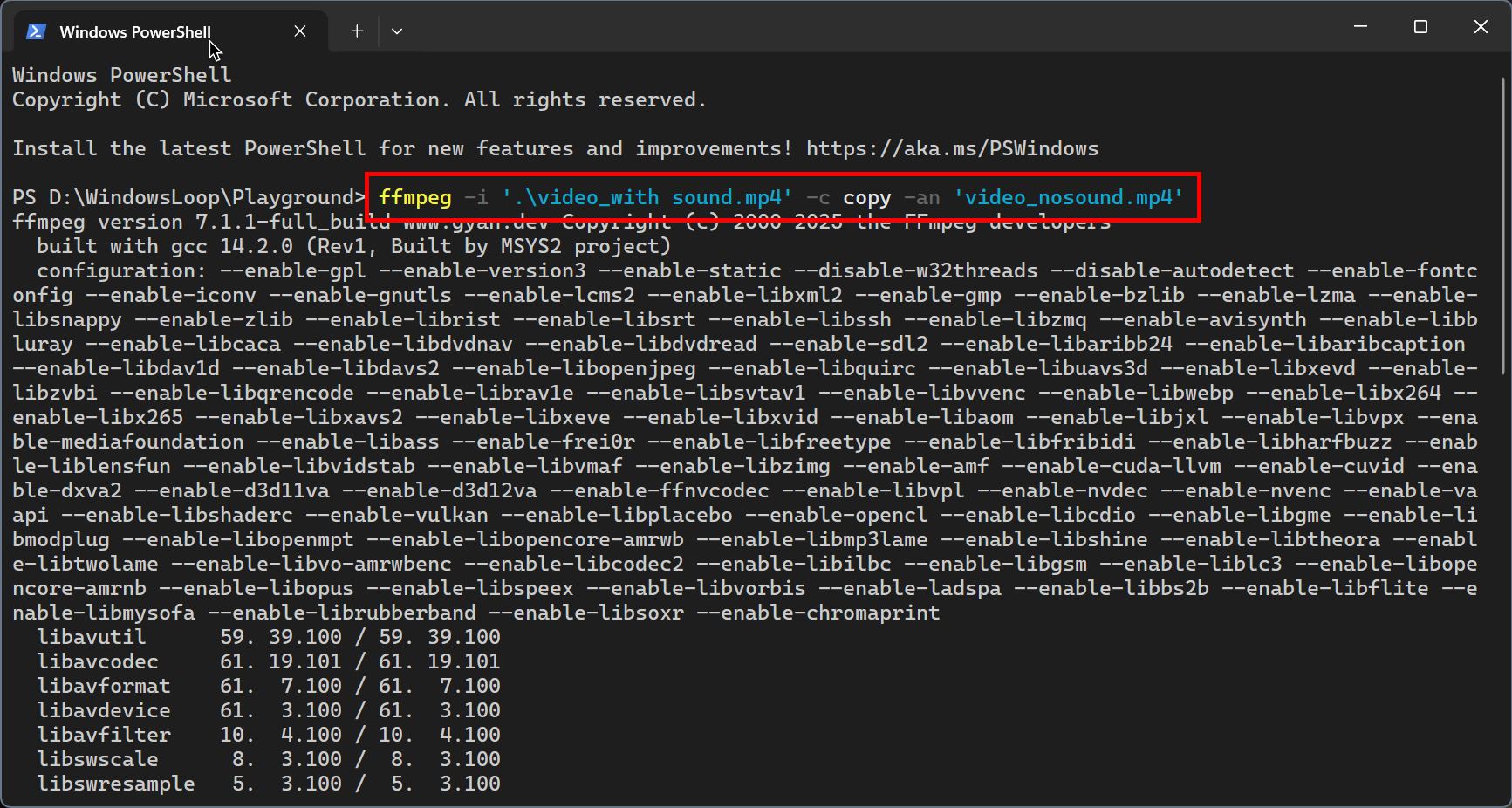Click 'built with gcc 14.2.0' line
The image size is (1512, 808).
click(353, 246)
